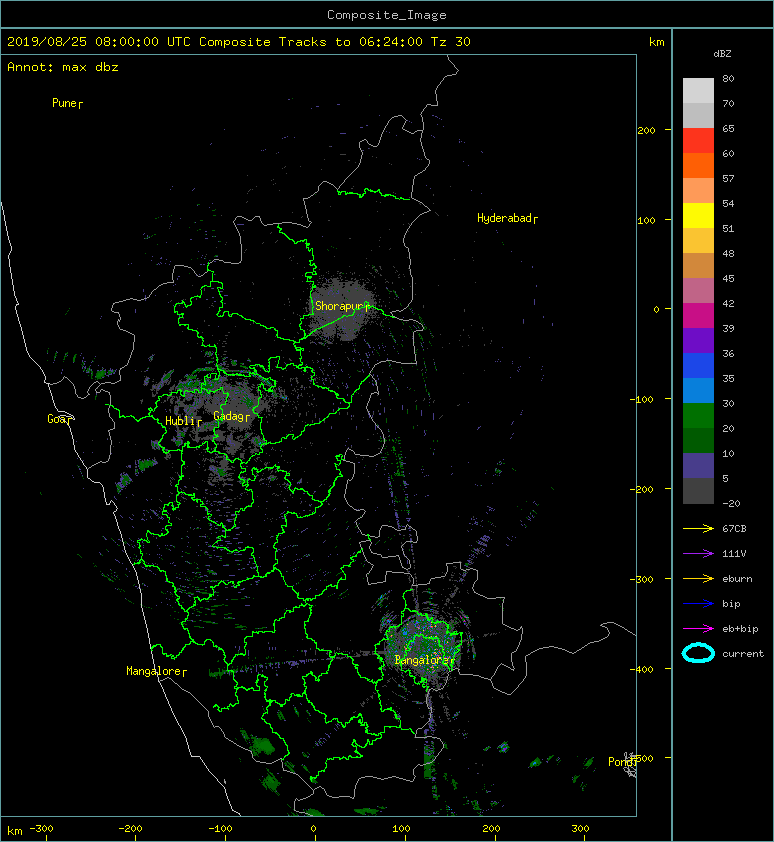Click the tan 48 dBZ color swatch
Image resolution: width=774 pixels, height=842 pixels.
coord(698,265)
